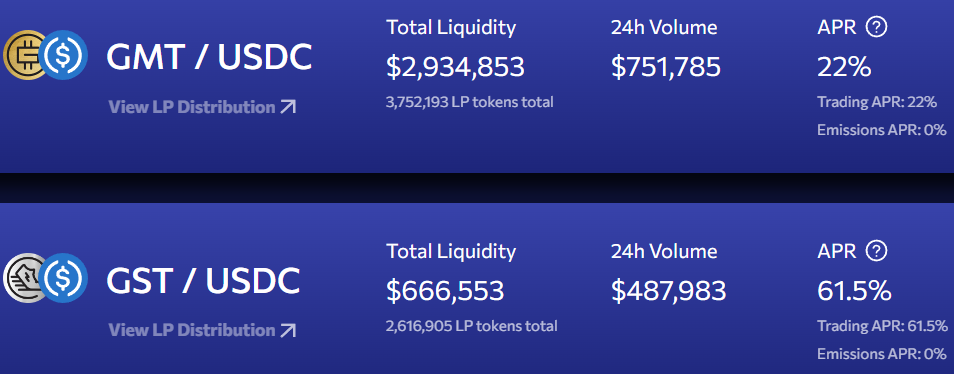
Task: Click the $2,934,853 total liquidity value
Action: [455, 67]
